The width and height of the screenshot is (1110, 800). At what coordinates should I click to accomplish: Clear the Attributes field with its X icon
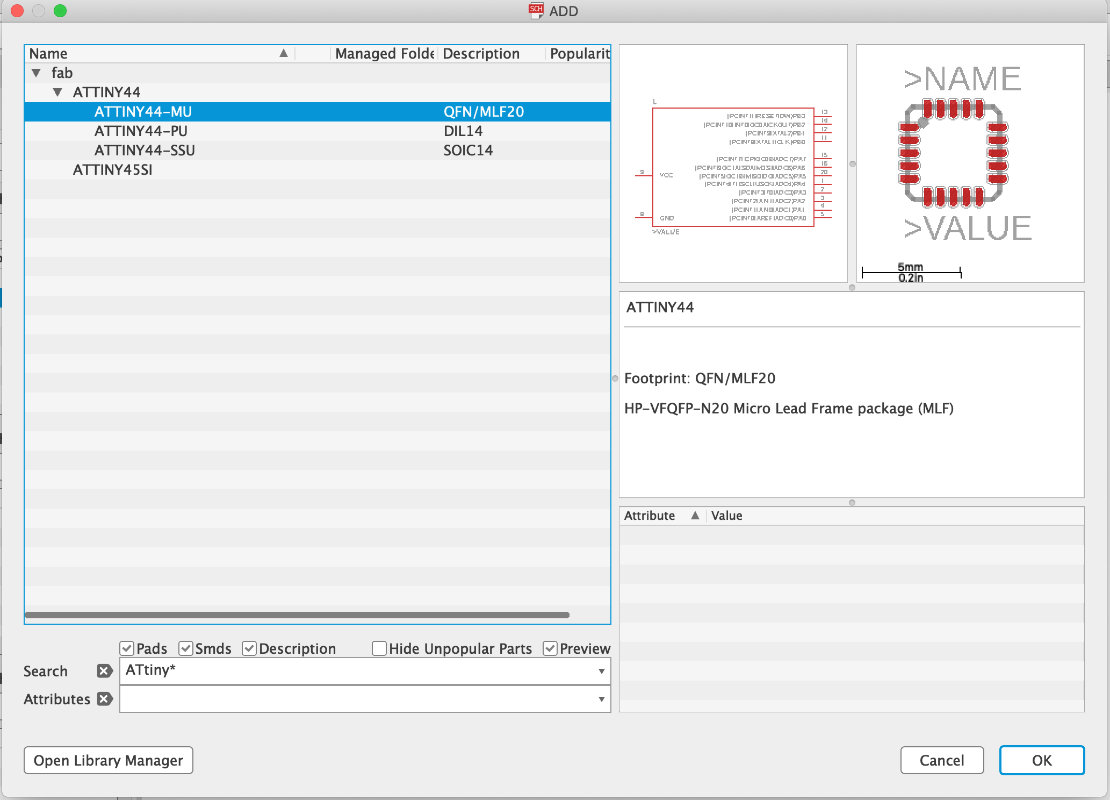pos(105,699)
